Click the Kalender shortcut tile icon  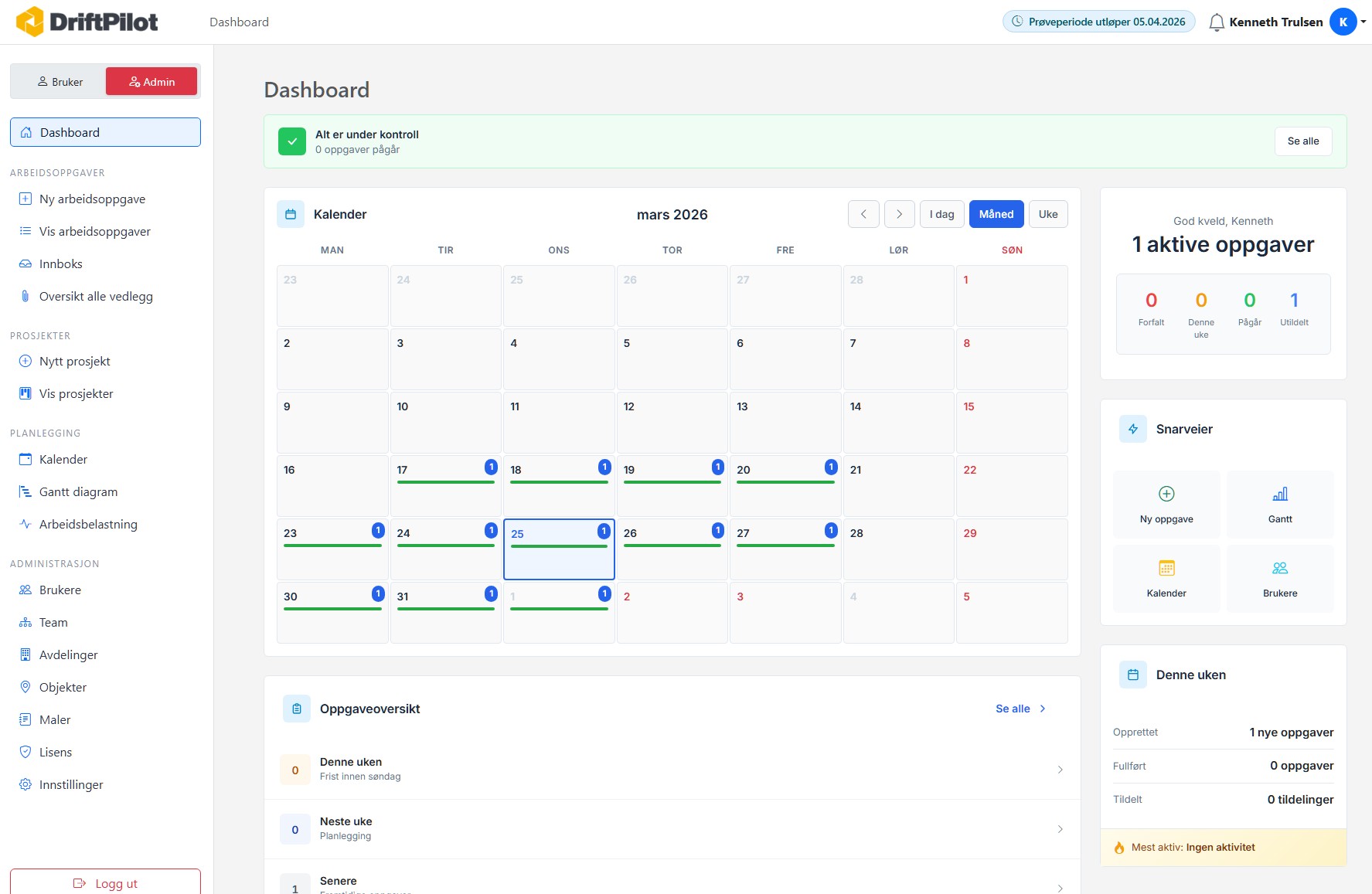pyautogui.click(x=1166, y=569)
